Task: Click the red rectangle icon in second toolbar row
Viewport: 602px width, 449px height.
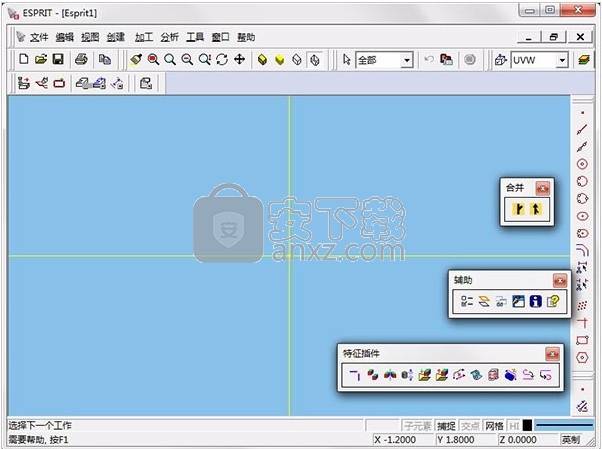Action: point(59,83)
